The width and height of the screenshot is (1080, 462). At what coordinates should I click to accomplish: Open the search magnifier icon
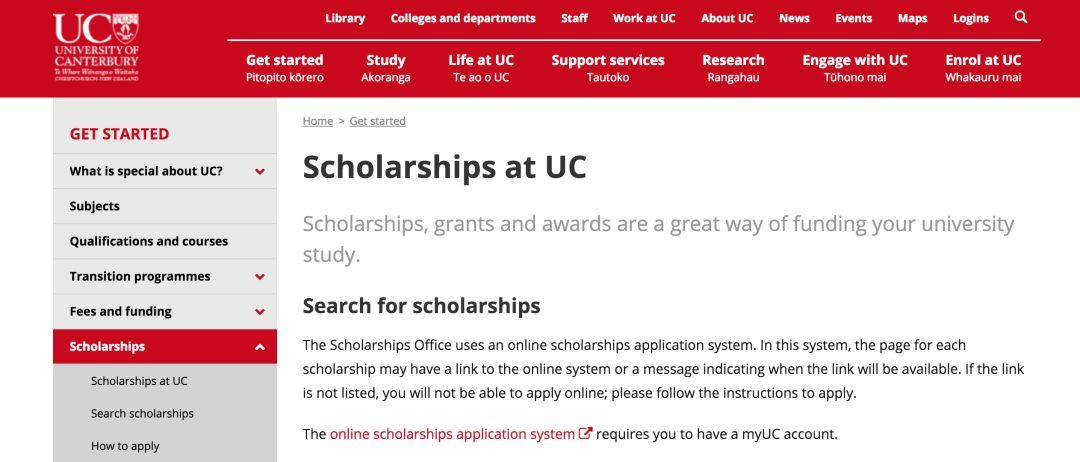[1021, 17]
